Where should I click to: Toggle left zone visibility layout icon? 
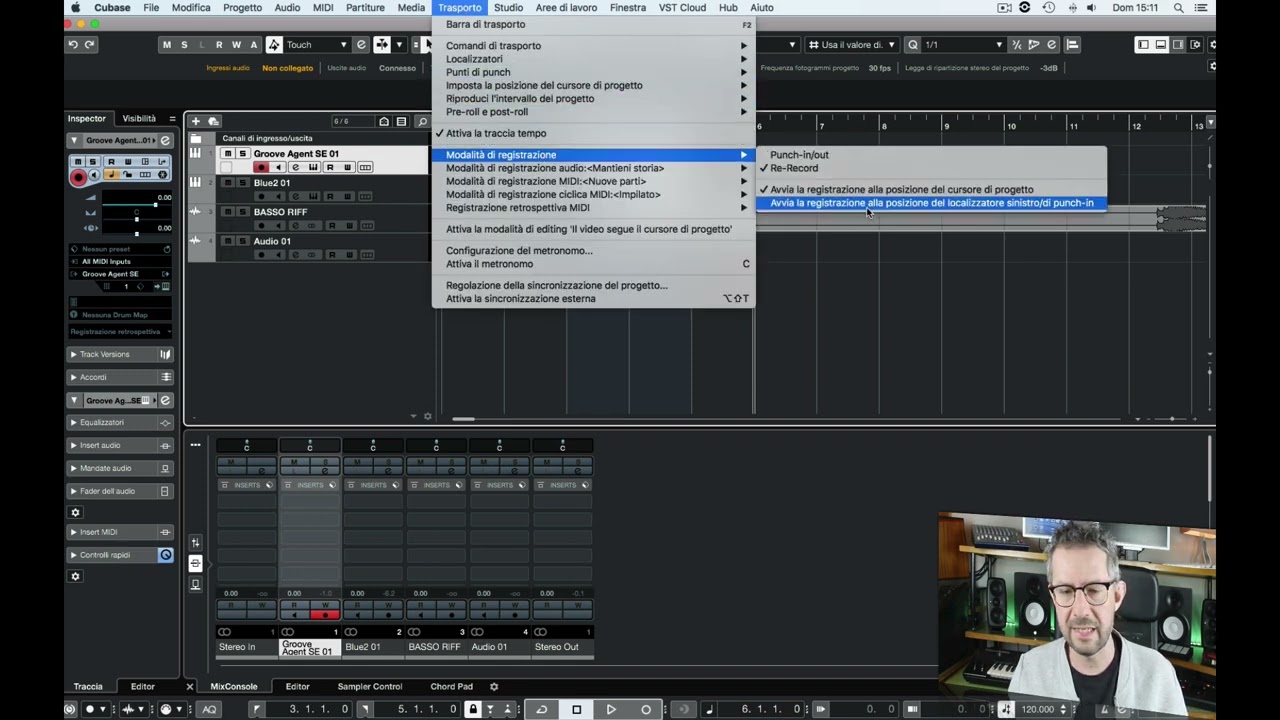pyautogui.click(x=1142, y=44)
